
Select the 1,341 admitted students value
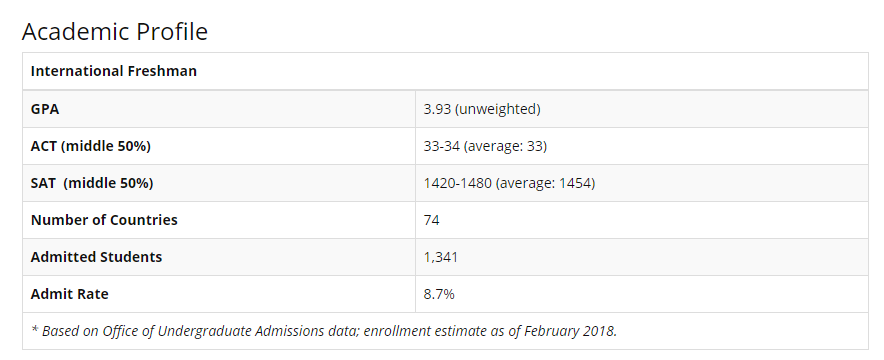[x=441, y=257]
